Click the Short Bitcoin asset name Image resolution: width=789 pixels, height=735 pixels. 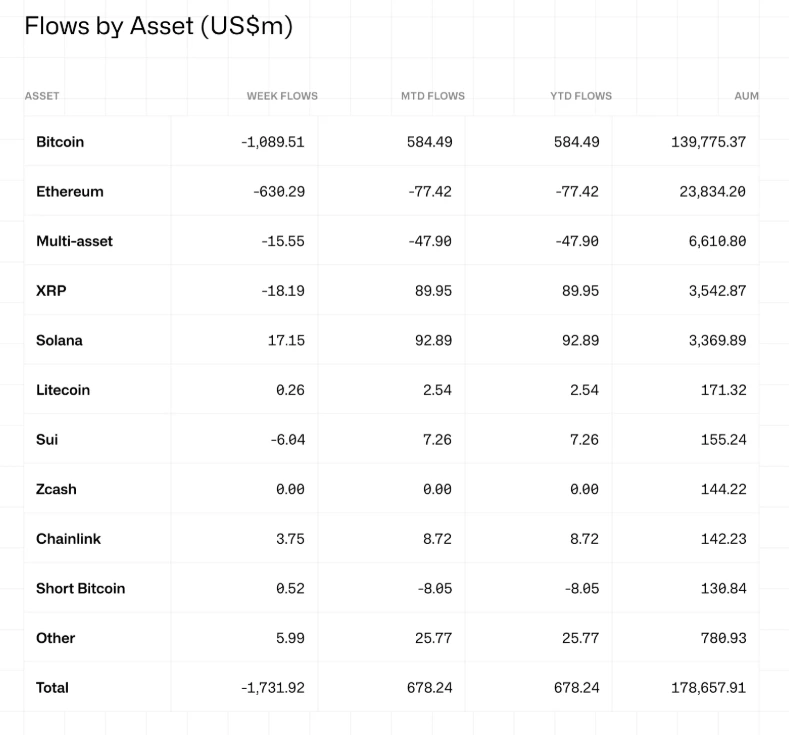point(80,588)
